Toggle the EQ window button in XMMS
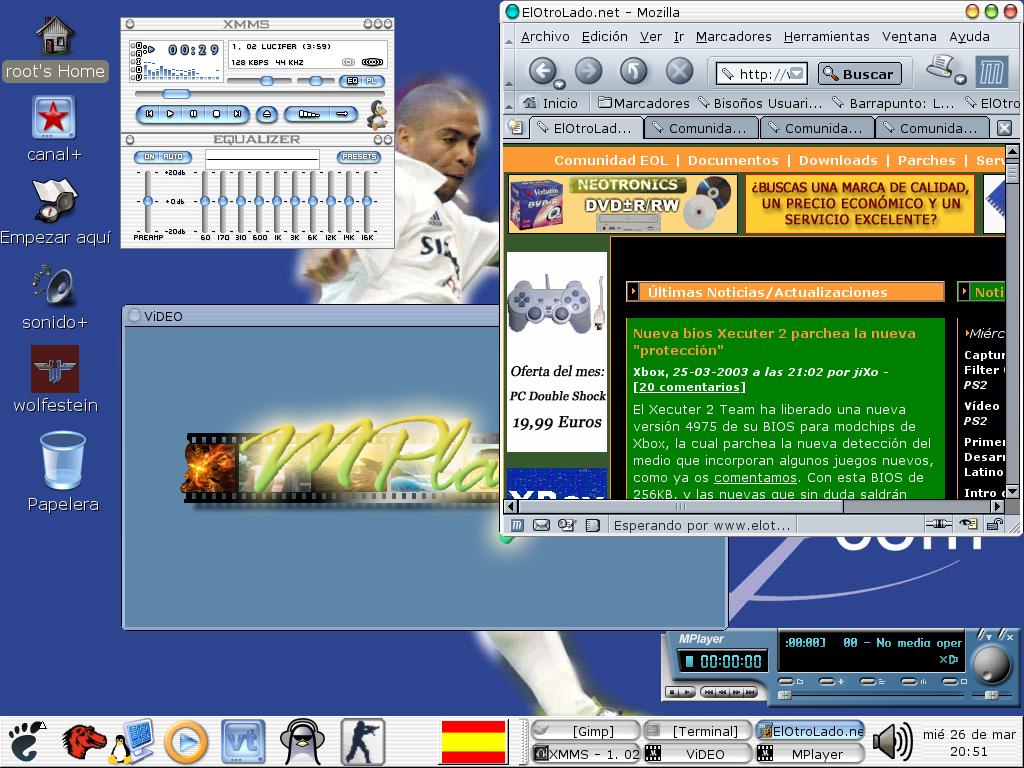 tap(352, 81)
